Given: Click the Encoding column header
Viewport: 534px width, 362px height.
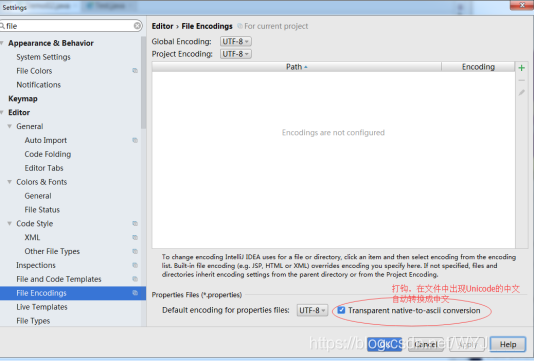Looking at the screenshot, I should coord(478,67).
